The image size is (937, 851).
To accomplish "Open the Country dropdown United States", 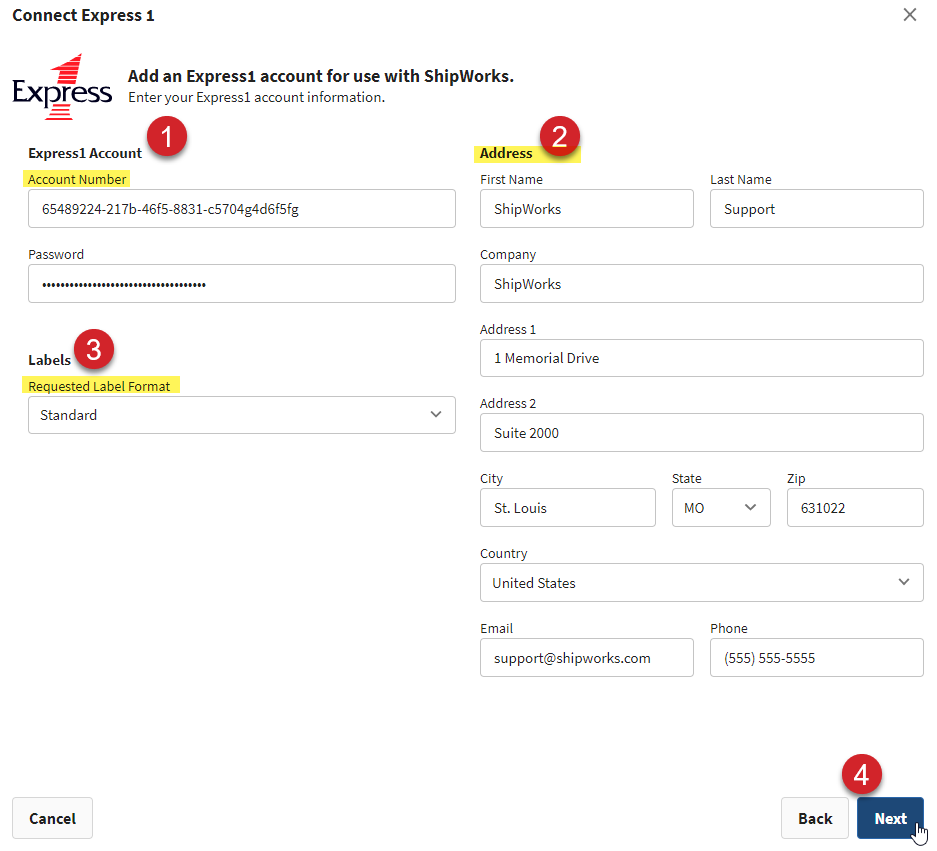I will click(x=702, y=583).
